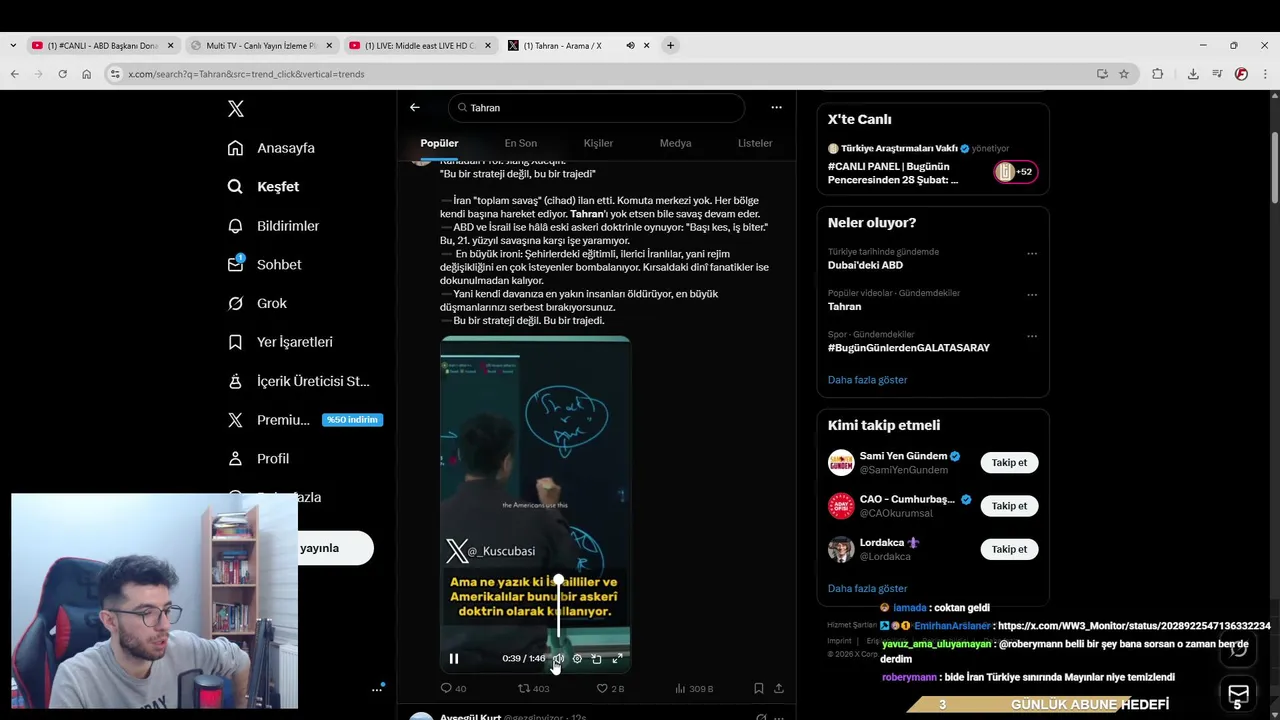Switch to Multi TV browser tab
This screenshot has height=720, width=1280.
coord(261,46)
